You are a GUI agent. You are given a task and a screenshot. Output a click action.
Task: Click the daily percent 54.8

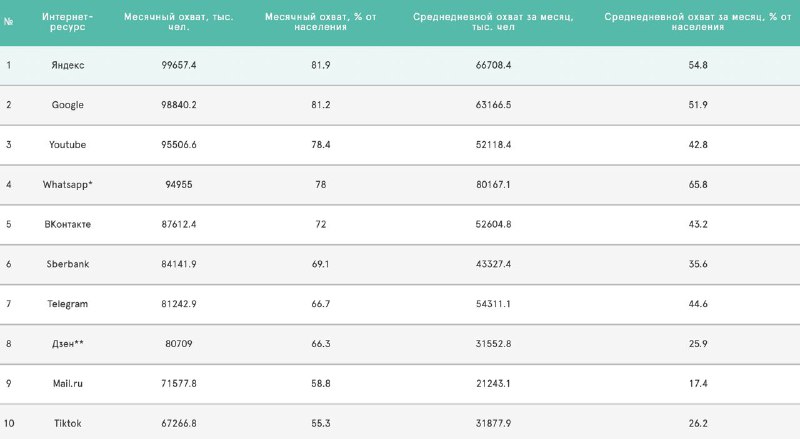[x=697, y=65]
